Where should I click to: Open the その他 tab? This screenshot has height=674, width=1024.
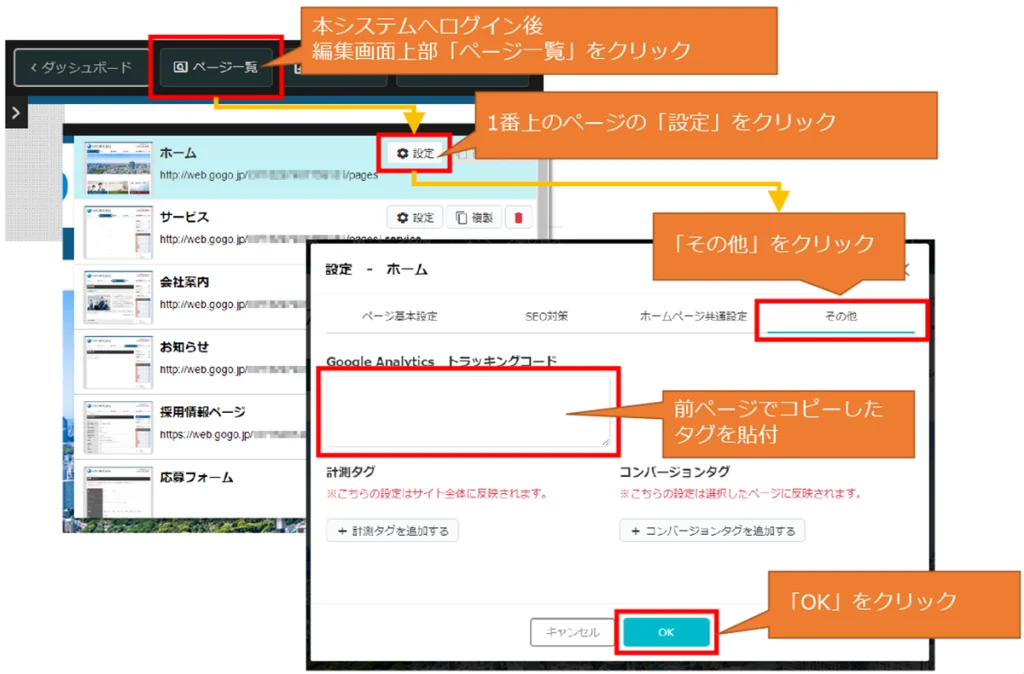[x=840, y=316]
